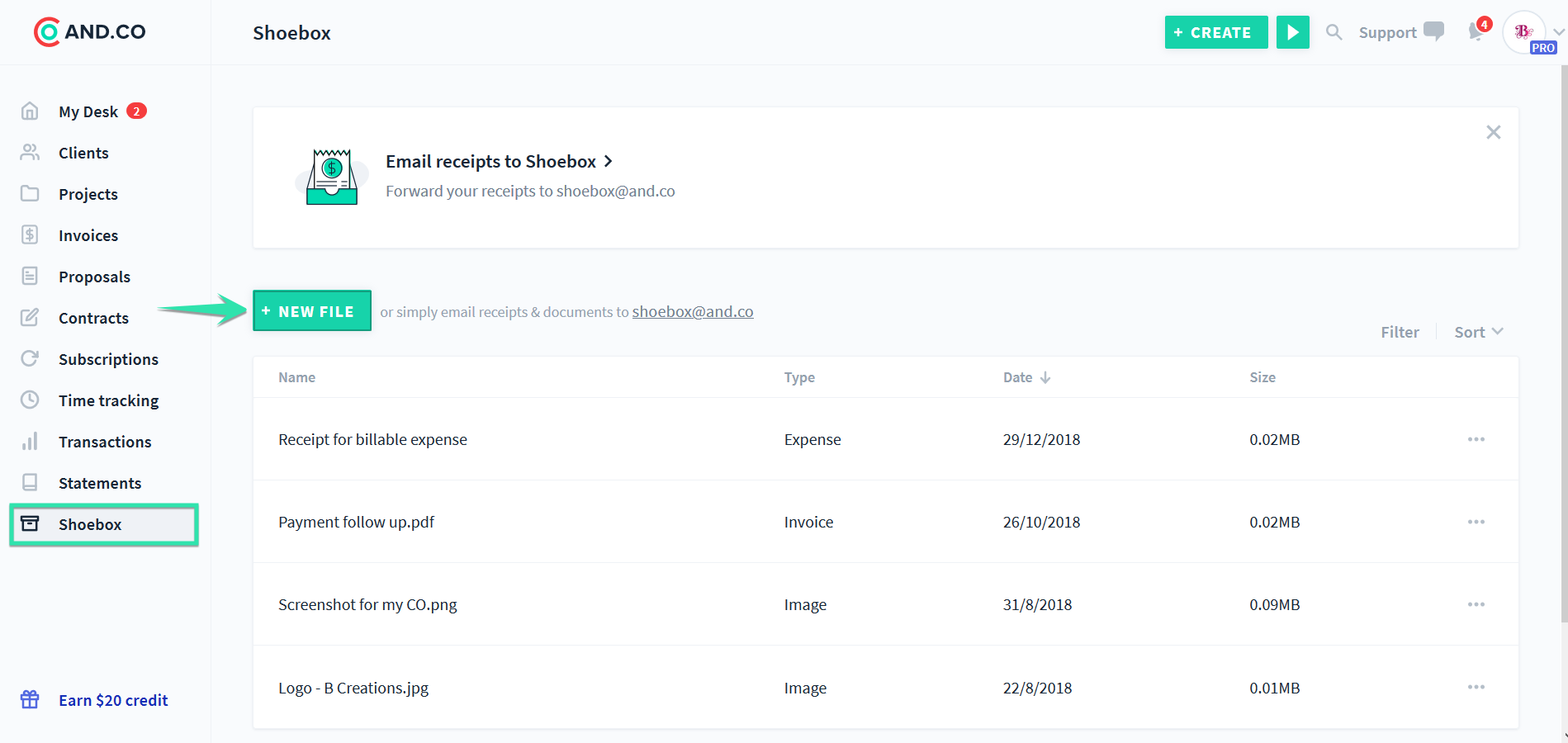Screen dimensions: 1568x743
Task: Click the New File button
Action: pos(312,311)
